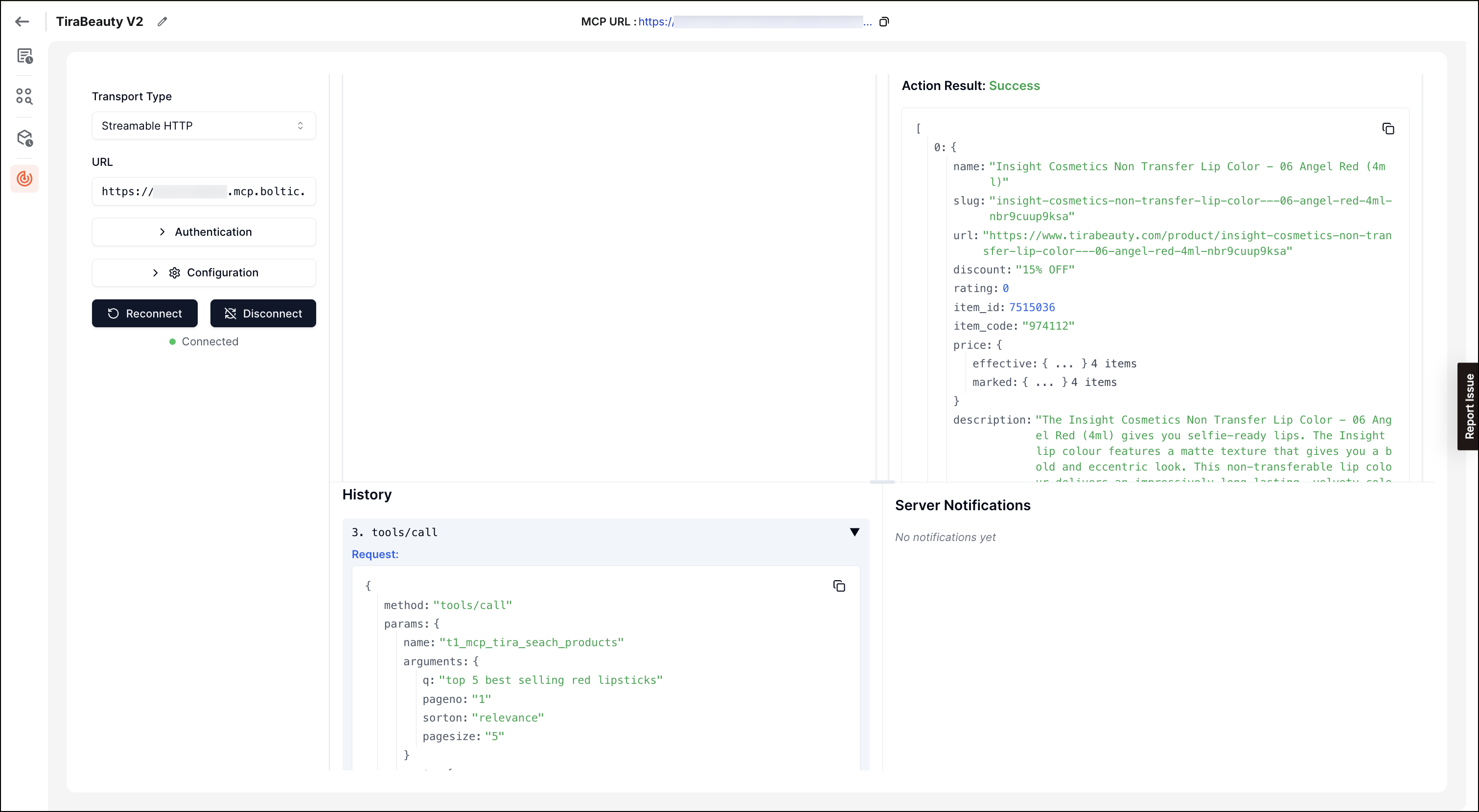Click the discount value "15% OFF"
This screenshot has height=812, width=1479.
1045,270
